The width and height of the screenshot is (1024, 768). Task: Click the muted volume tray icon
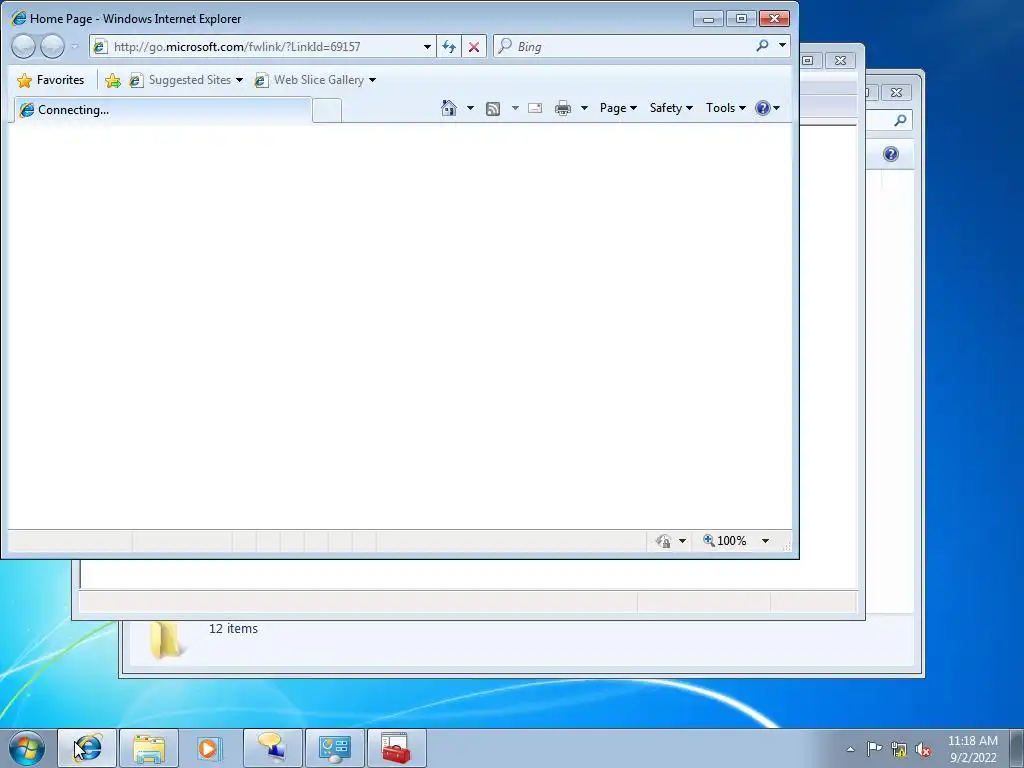923,750
